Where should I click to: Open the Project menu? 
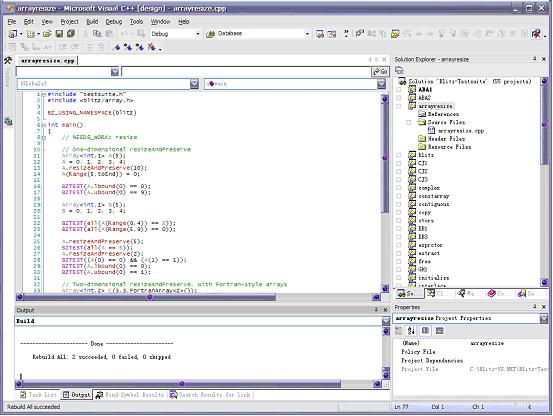click(69, 22)
